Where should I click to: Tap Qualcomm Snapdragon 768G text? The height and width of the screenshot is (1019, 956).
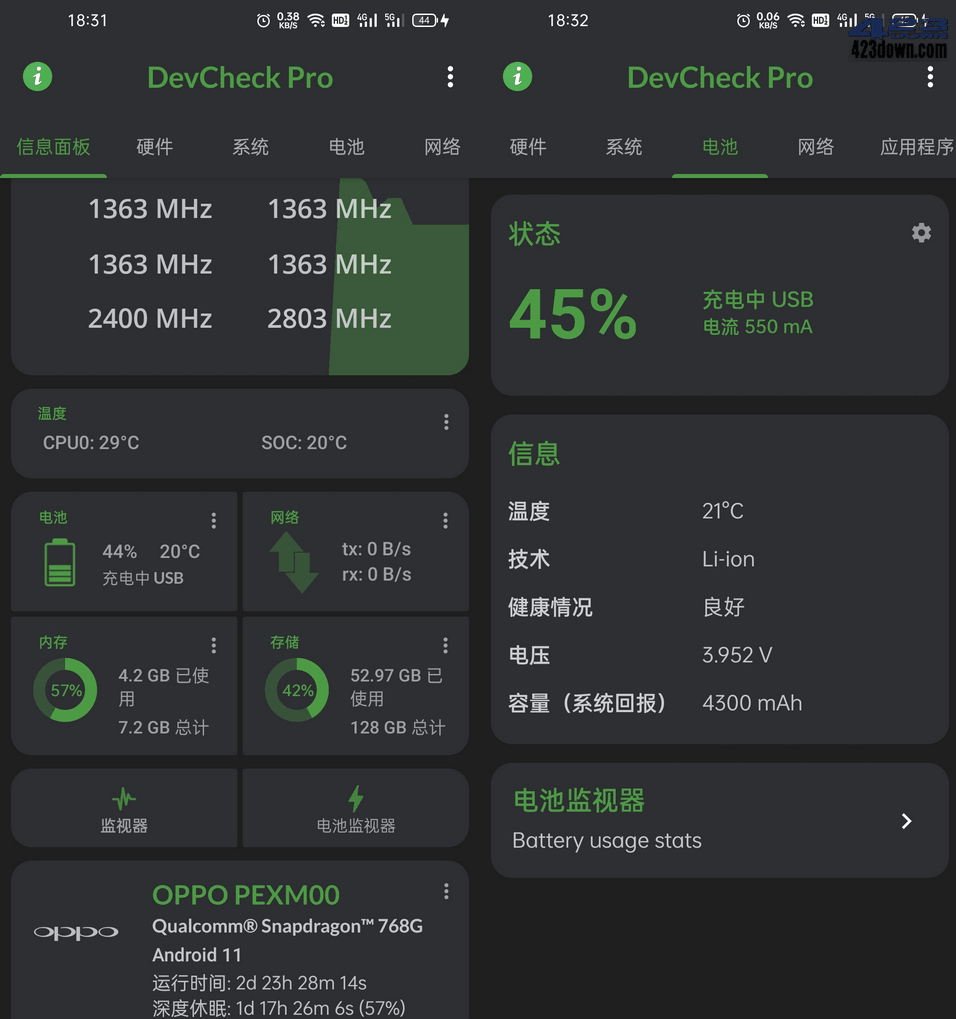(287, 926)
